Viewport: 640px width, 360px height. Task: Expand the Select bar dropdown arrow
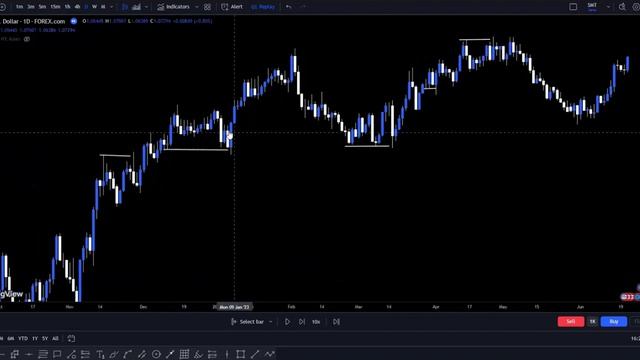tap(270, 322)
